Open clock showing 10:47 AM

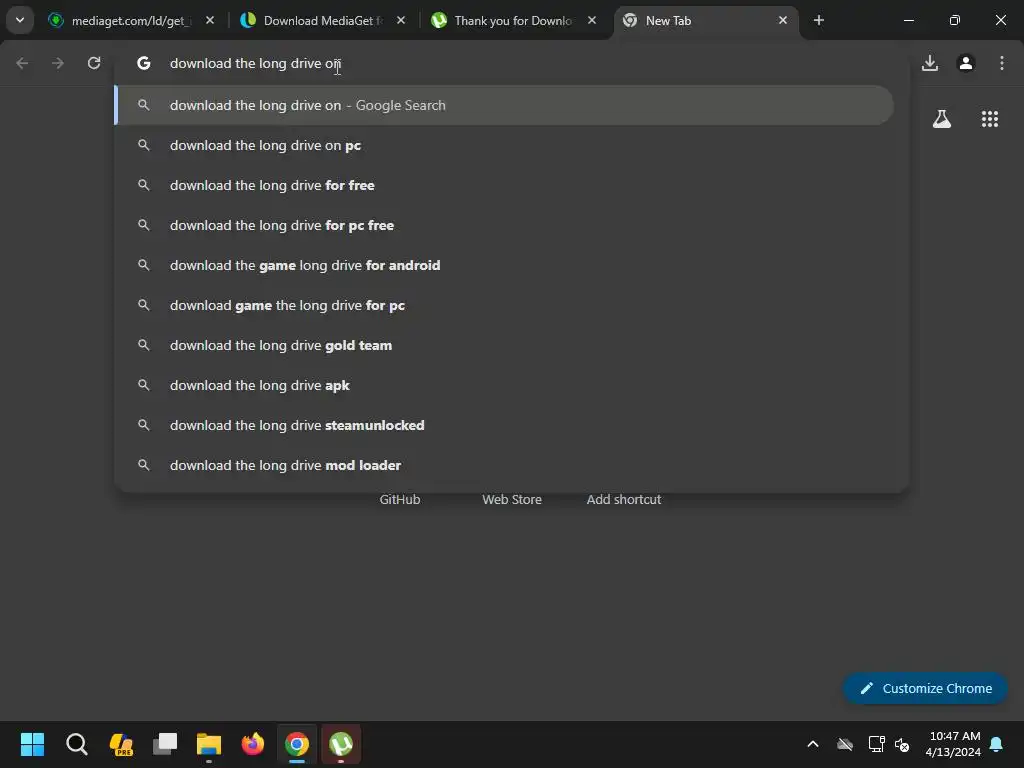[x=953, y=744]
